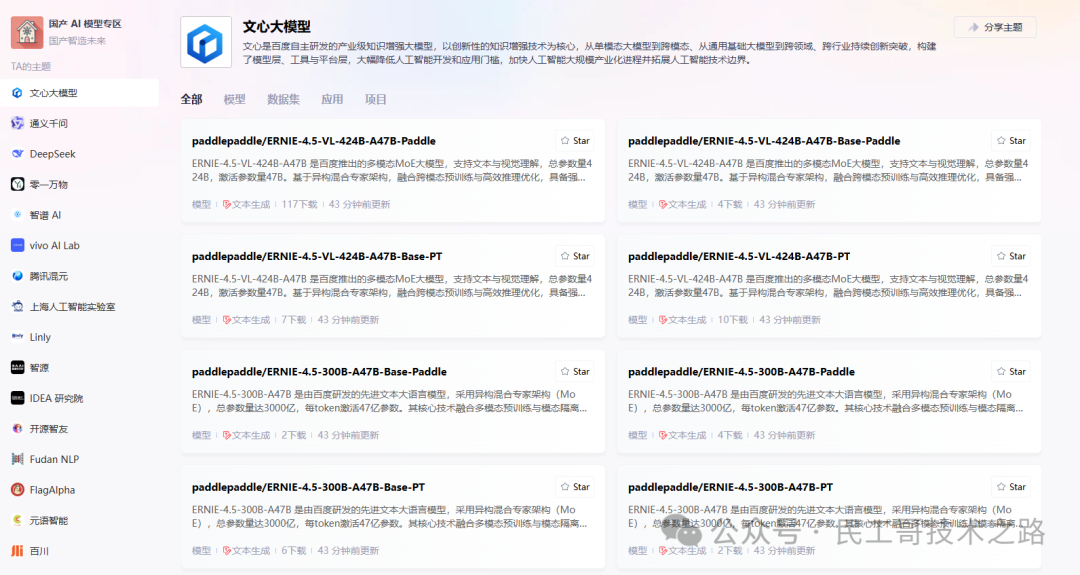
Task: Click the 上海人工智能实验室 icon
Action: (x=17, y=306)
